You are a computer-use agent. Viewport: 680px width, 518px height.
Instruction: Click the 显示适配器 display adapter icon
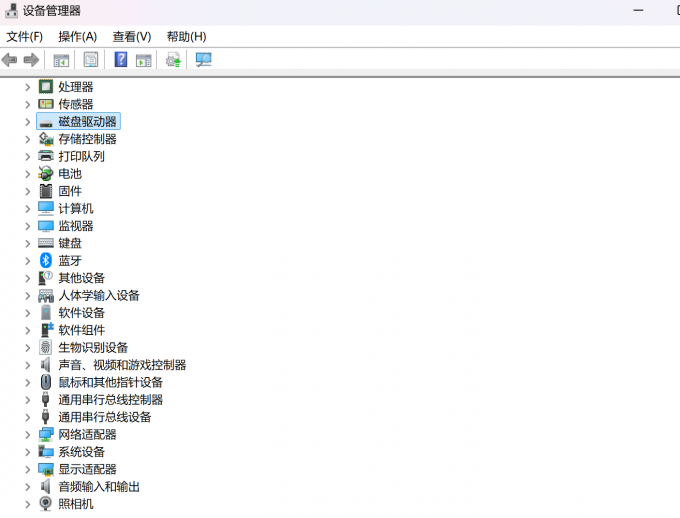[46, 469]
